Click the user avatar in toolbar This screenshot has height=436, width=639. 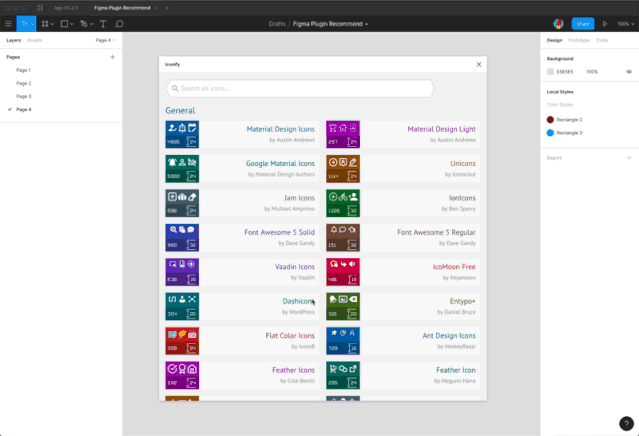(x=558, y=24)
